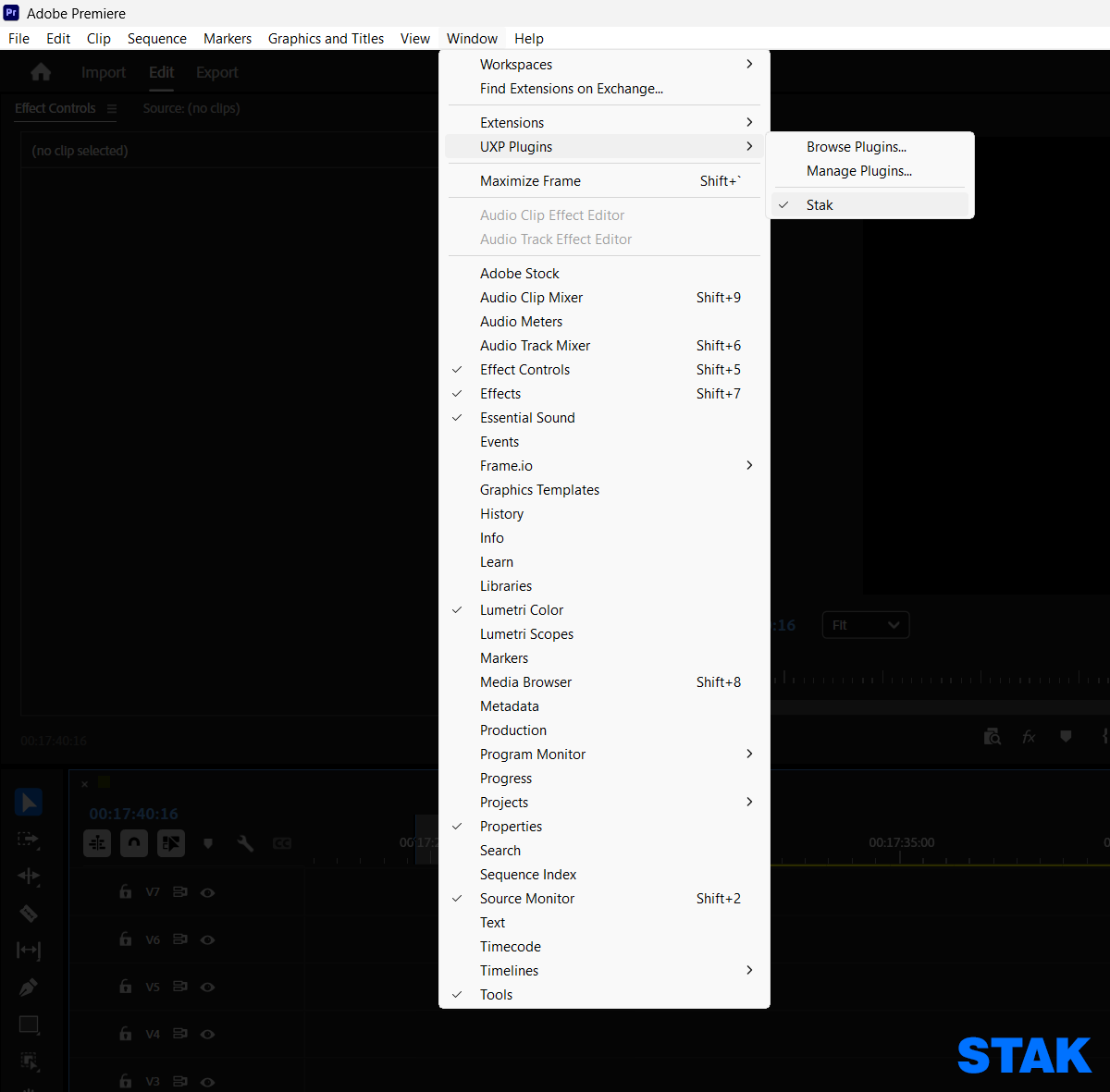Uncheck Essential Sound panel
Screen dimensions: 1110x1092
coord(604,418)
